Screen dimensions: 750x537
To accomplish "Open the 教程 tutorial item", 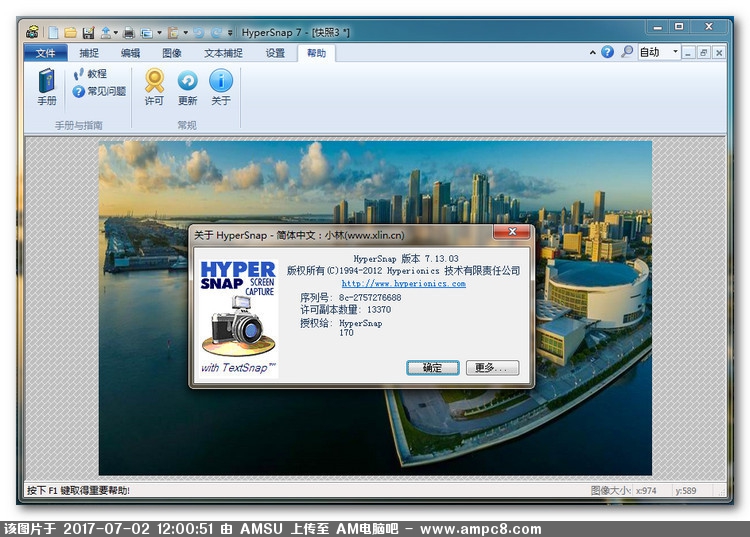I will click(90, 74).
